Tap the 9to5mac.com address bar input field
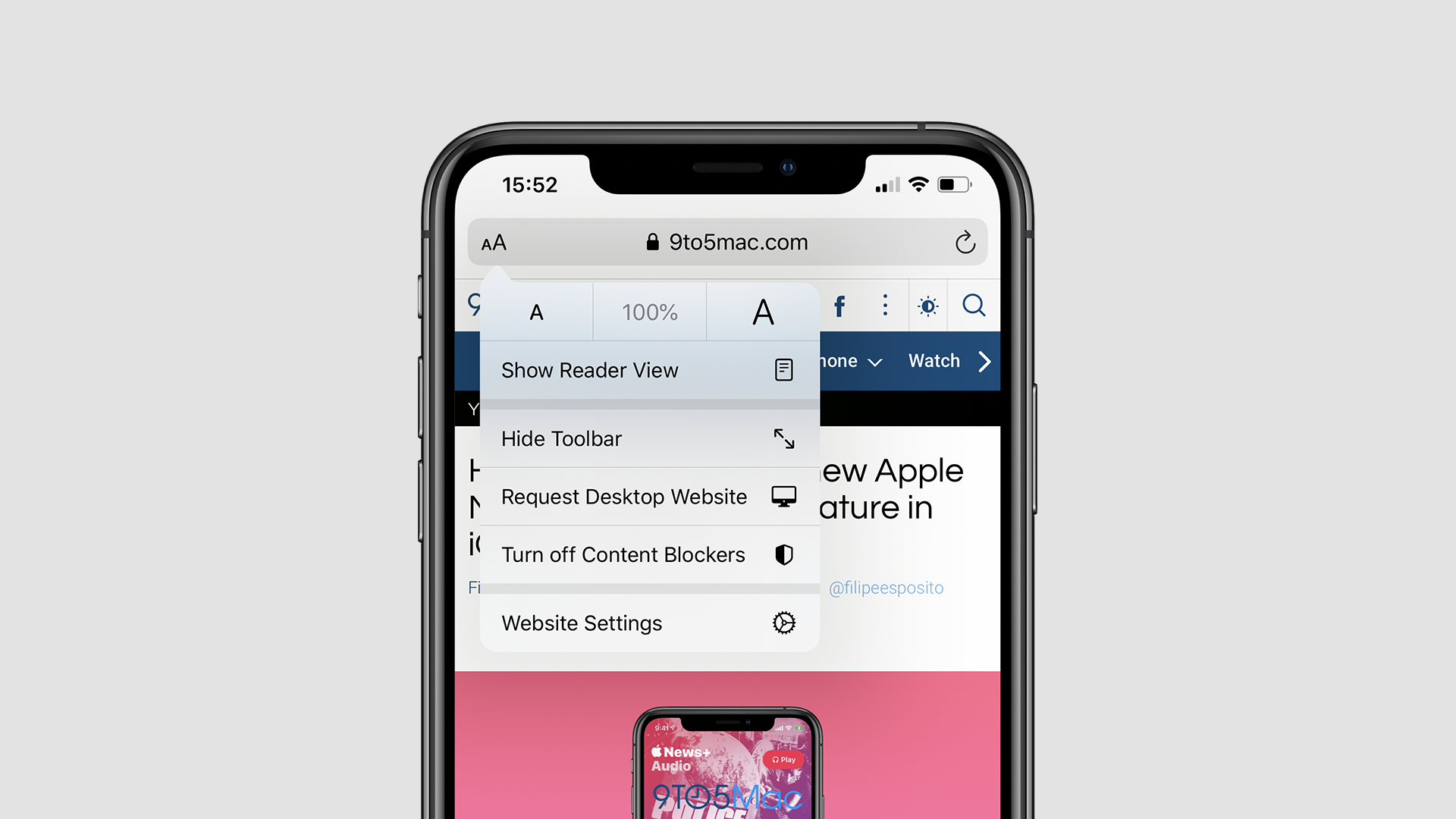 coord(728,242)
